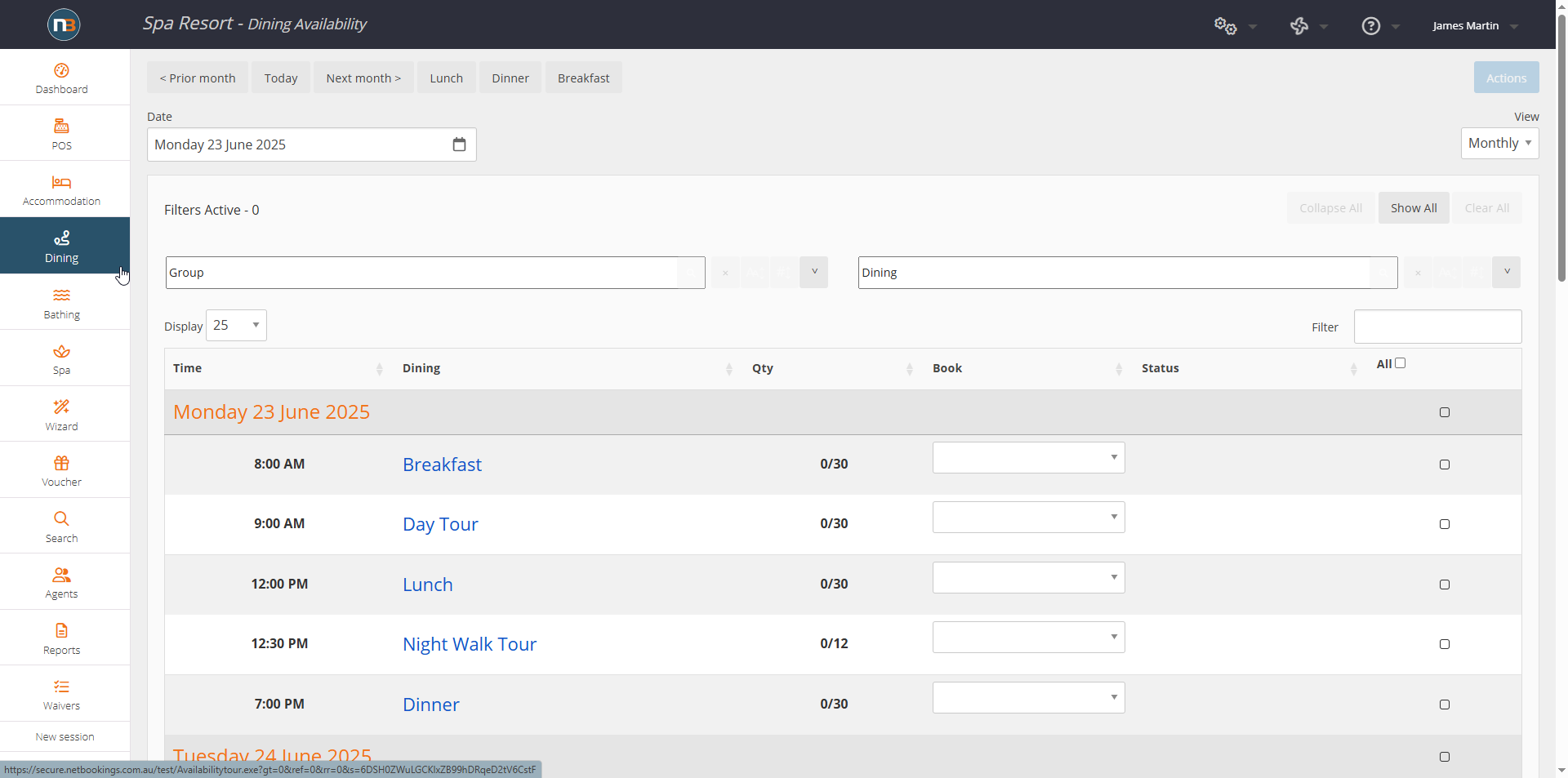Screen dimensions: 1568x778
Task: Click the Actions button
Action: click(1506, 78)
